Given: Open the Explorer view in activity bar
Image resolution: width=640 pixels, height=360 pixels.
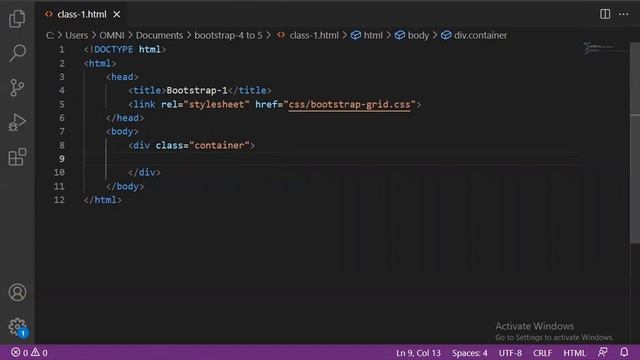Looking at the screenshot, I should coord(17,19).
